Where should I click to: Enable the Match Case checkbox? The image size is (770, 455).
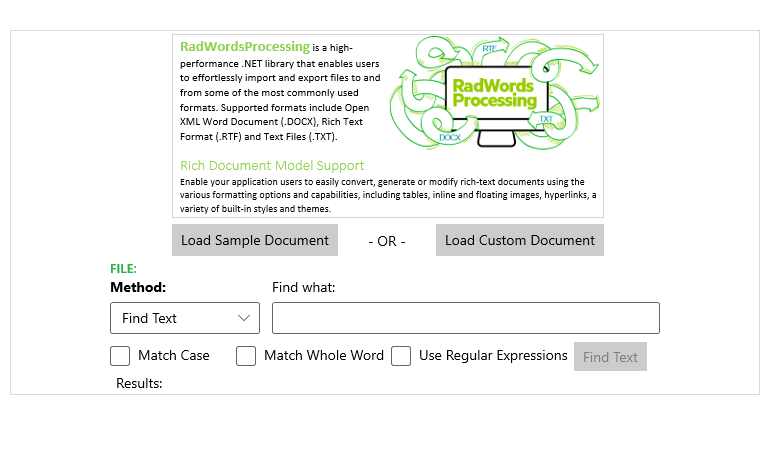(120, 356)
